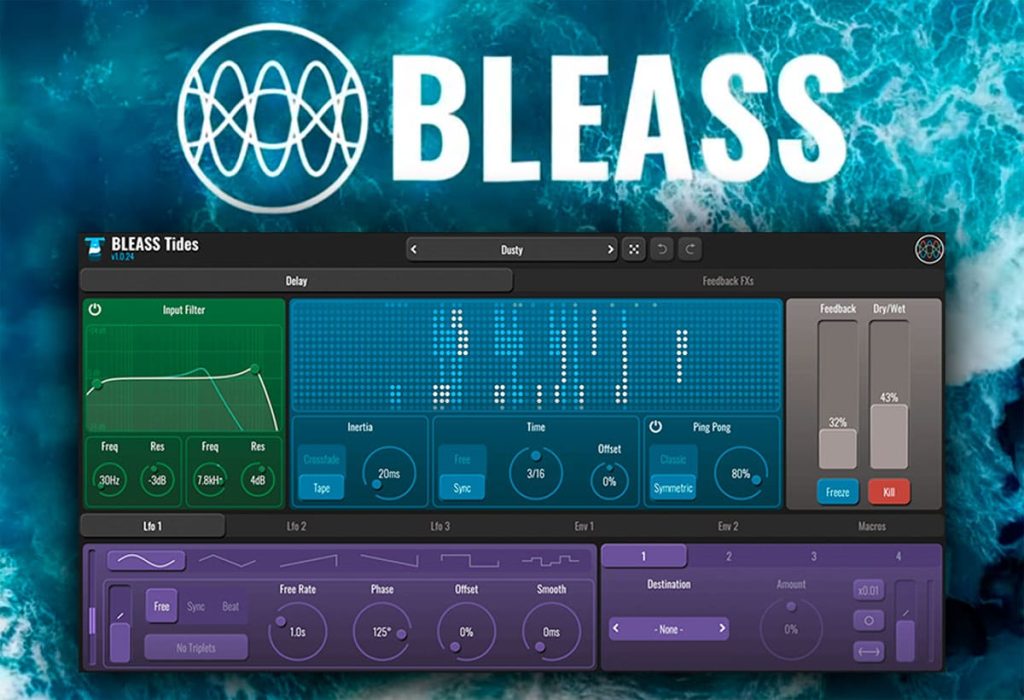Open the Lfo 1 tab
Screen dimensions: 1024x700
(153, 526)
